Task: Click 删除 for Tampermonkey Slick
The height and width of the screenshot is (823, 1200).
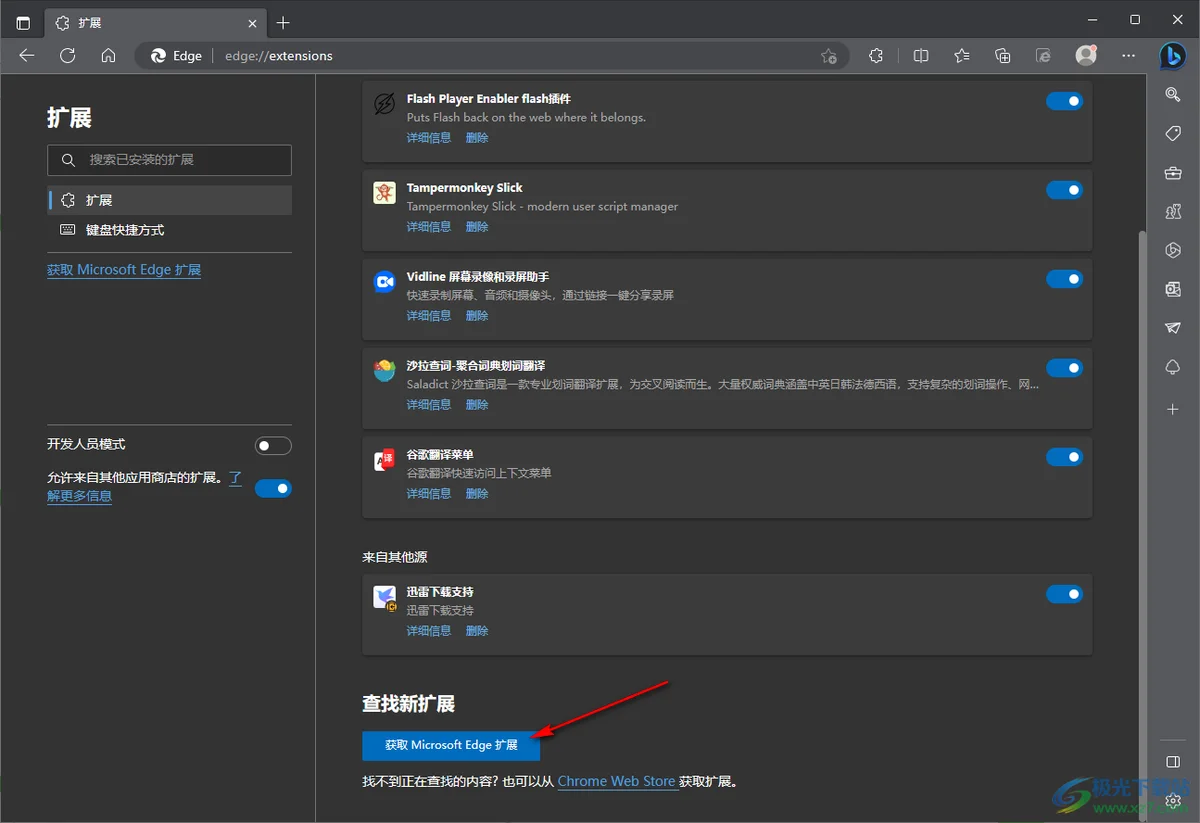Action: pos(477,227)
